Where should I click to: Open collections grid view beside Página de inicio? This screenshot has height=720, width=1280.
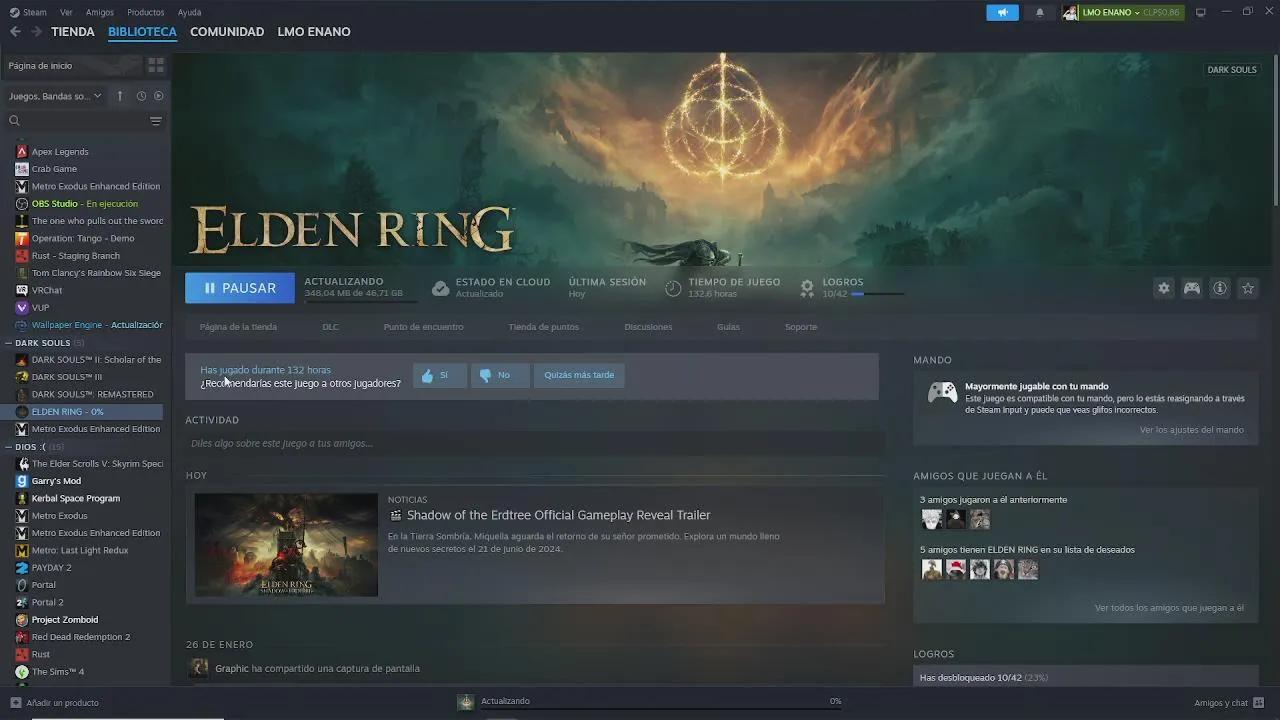(156, 65)
